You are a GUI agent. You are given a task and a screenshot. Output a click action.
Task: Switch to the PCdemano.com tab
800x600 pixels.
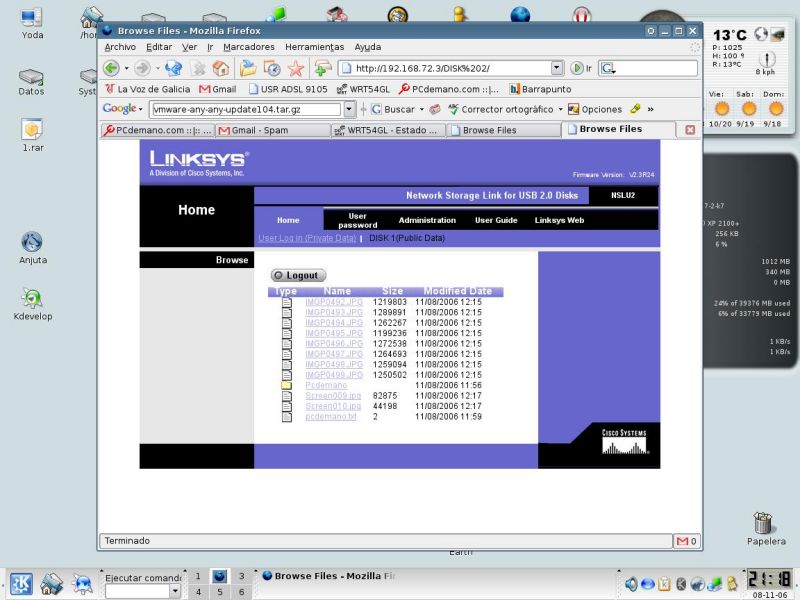point(157,131)
